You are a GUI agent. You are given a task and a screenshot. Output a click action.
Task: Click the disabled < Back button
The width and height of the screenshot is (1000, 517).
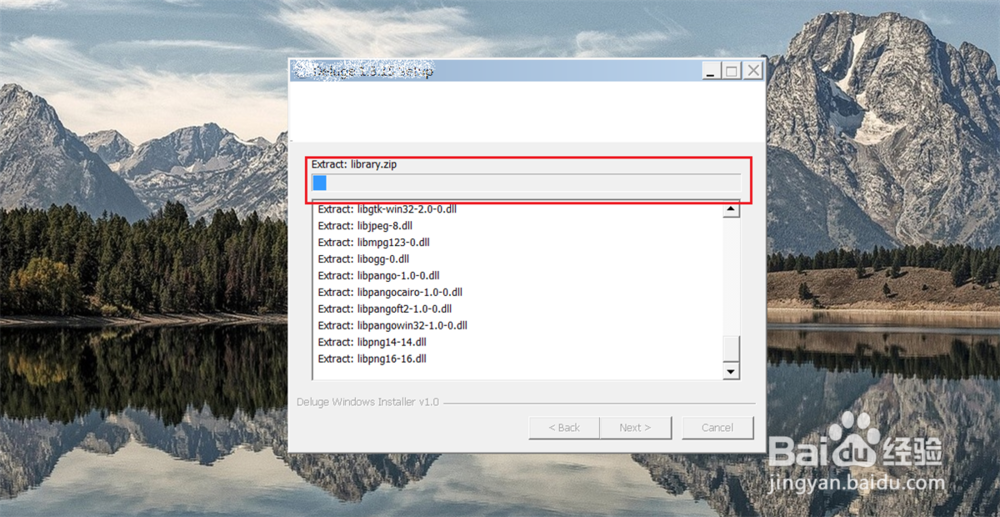coord(564,428)
